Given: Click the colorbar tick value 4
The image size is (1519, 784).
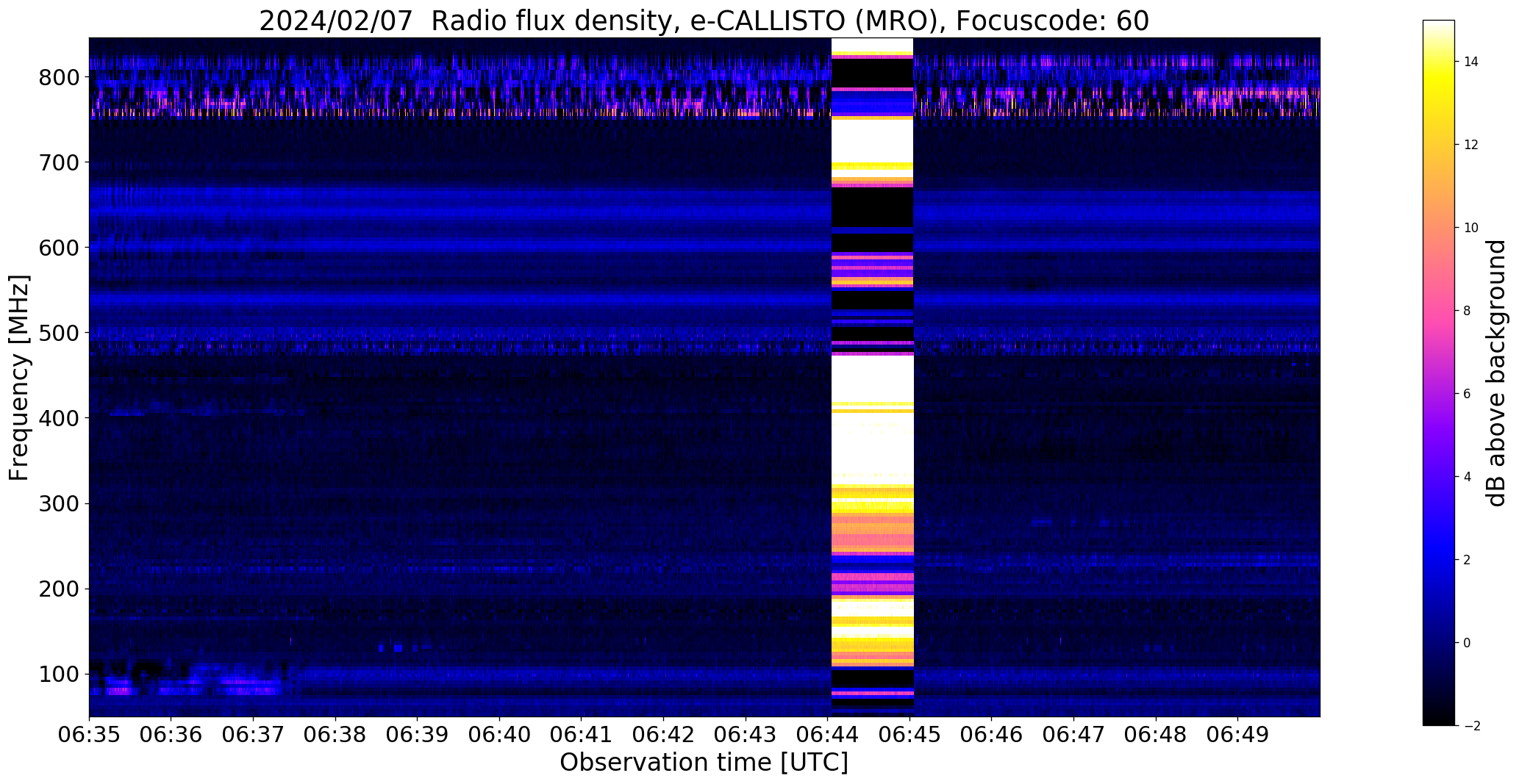Looking at the screenshot, I should click(x=1468, y=477).
